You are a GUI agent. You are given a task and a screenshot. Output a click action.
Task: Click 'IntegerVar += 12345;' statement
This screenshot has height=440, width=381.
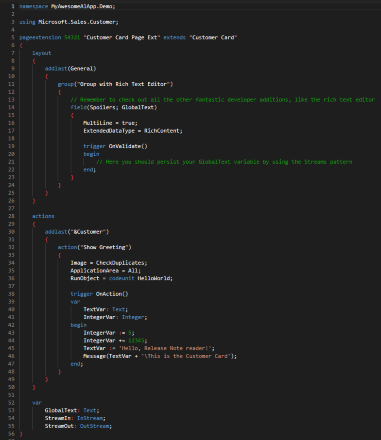(115, 341)
